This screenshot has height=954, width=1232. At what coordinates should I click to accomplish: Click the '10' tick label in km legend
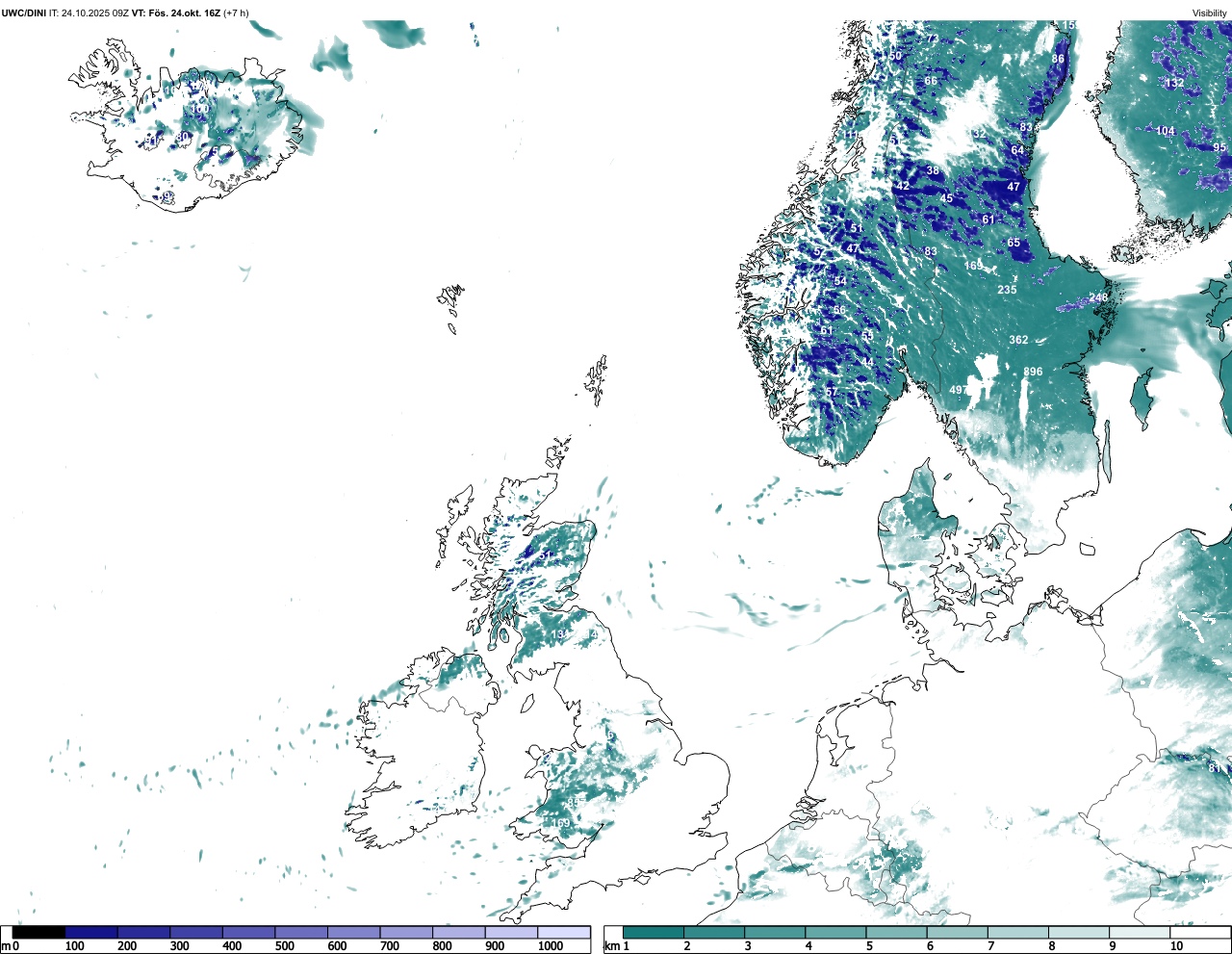click(1176, 946)
